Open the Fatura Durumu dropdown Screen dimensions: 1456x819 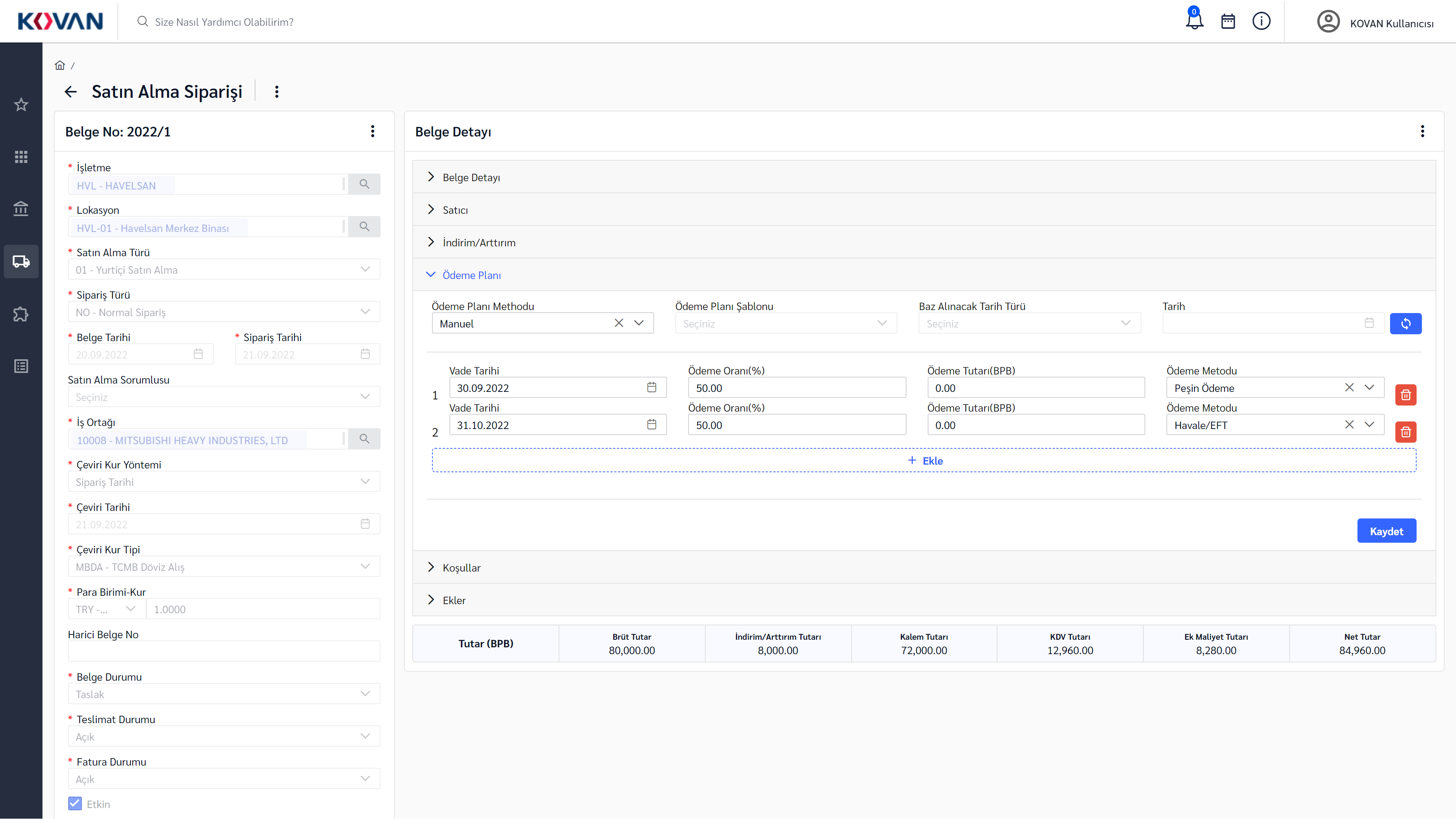(x=224, y=778)
